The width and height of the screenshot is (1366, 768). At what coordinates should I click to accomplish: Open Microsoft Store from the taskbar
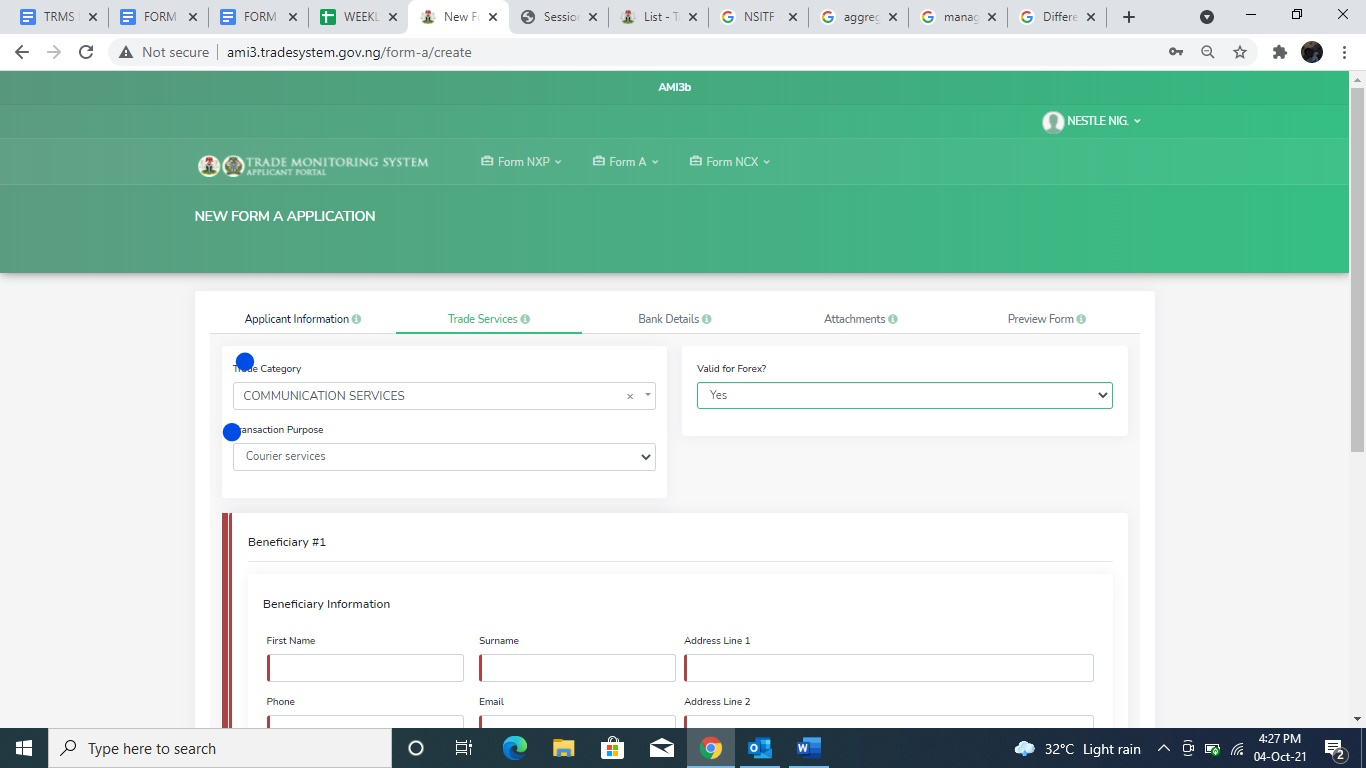pyautogui.click(x=612, y=748)
